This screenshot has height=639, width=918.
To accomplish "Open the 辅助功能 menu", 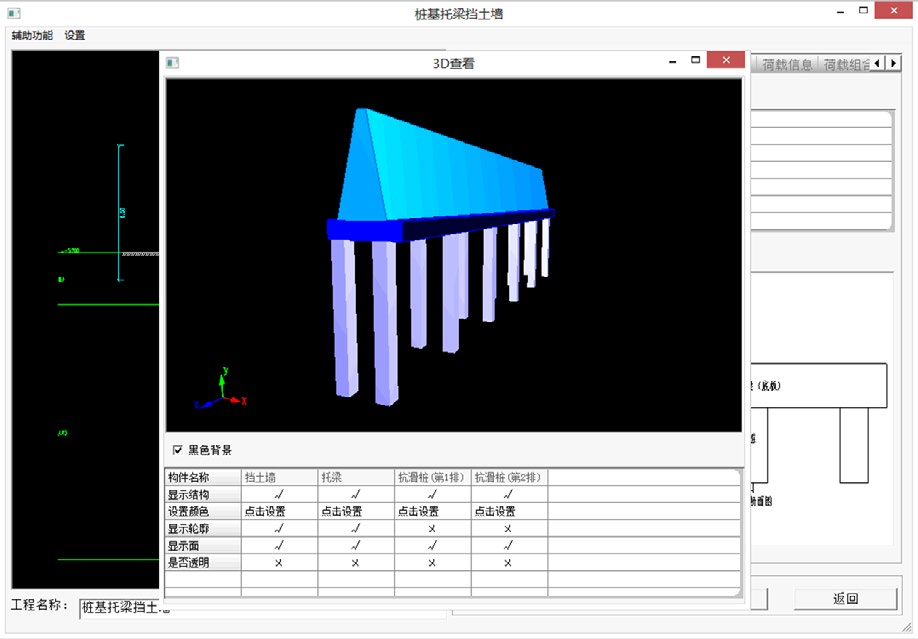I will click(32, 35).
